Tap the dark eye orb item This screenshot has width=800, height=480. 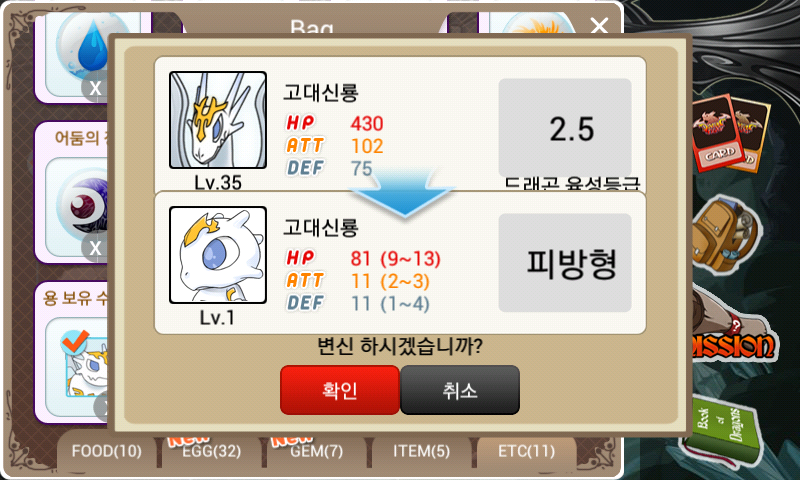click(x=82, y=207)
